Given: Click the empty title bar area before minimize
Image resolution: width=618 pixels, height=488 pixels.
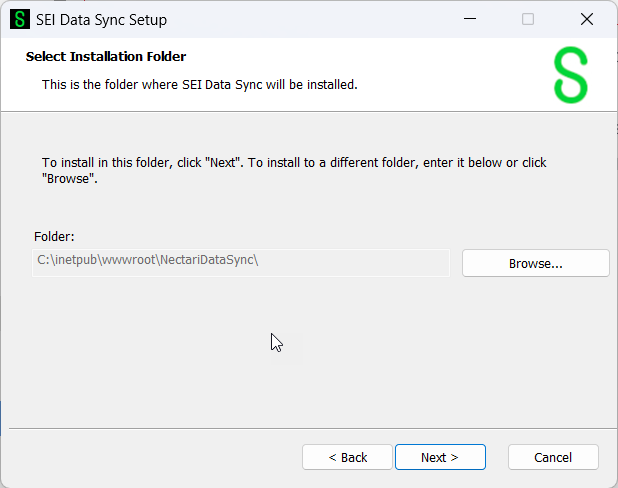Looking at the screenshot, I should [320, 19].
